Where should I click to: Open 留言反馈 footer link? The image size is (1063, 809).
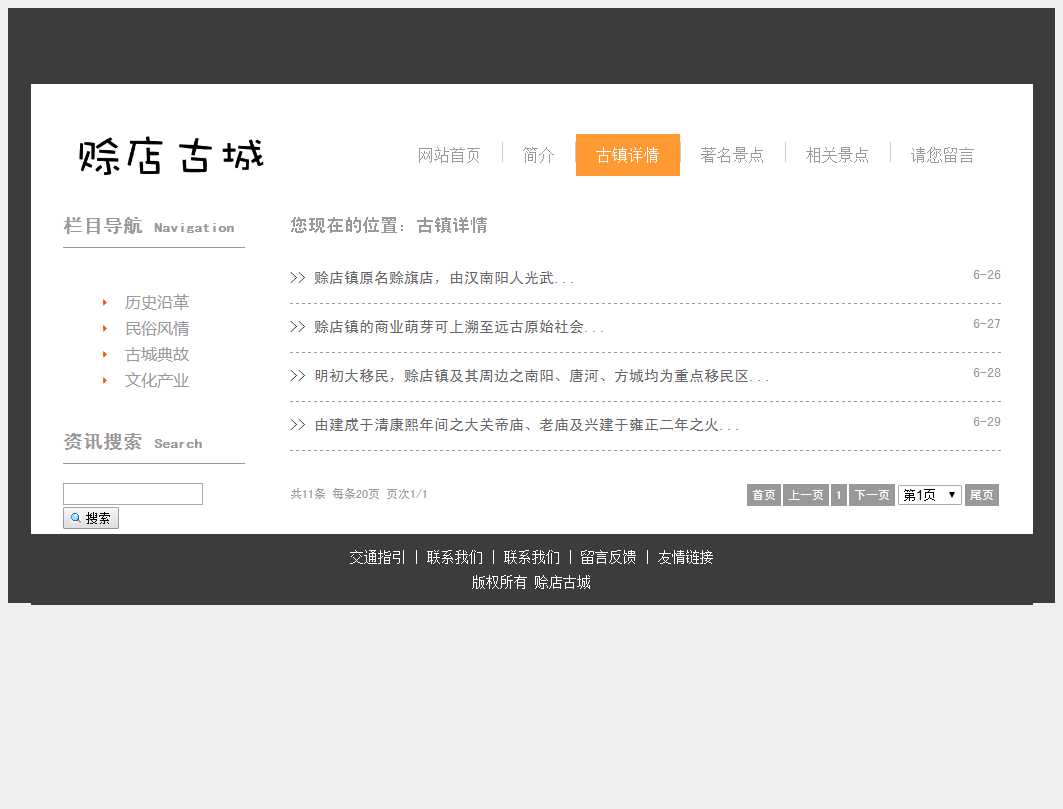(608, 557)
